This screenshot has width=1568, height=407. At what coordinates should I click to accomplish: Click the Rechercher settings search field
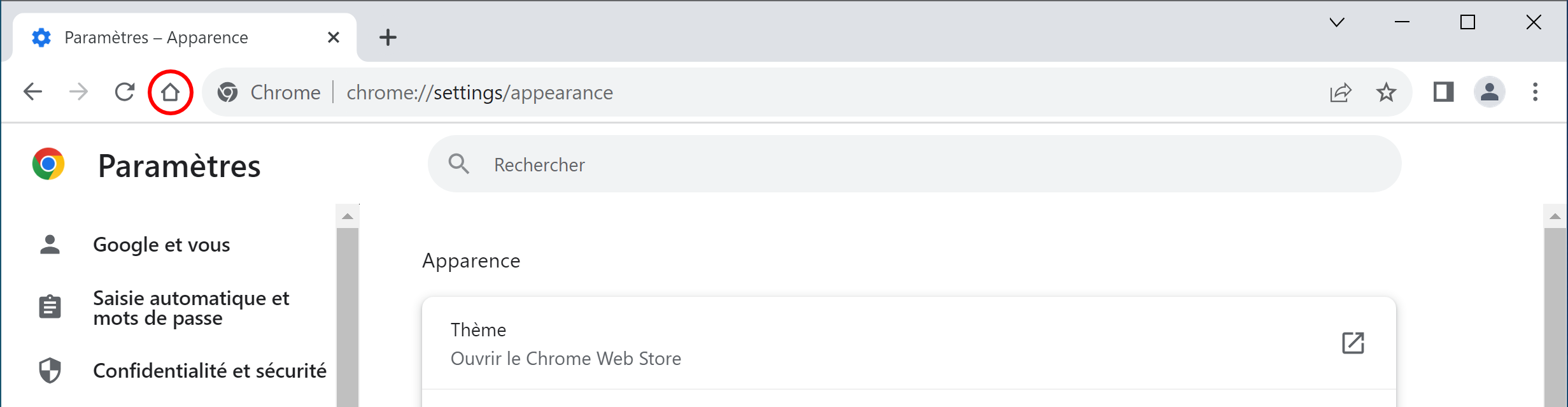tap(914, 164)
